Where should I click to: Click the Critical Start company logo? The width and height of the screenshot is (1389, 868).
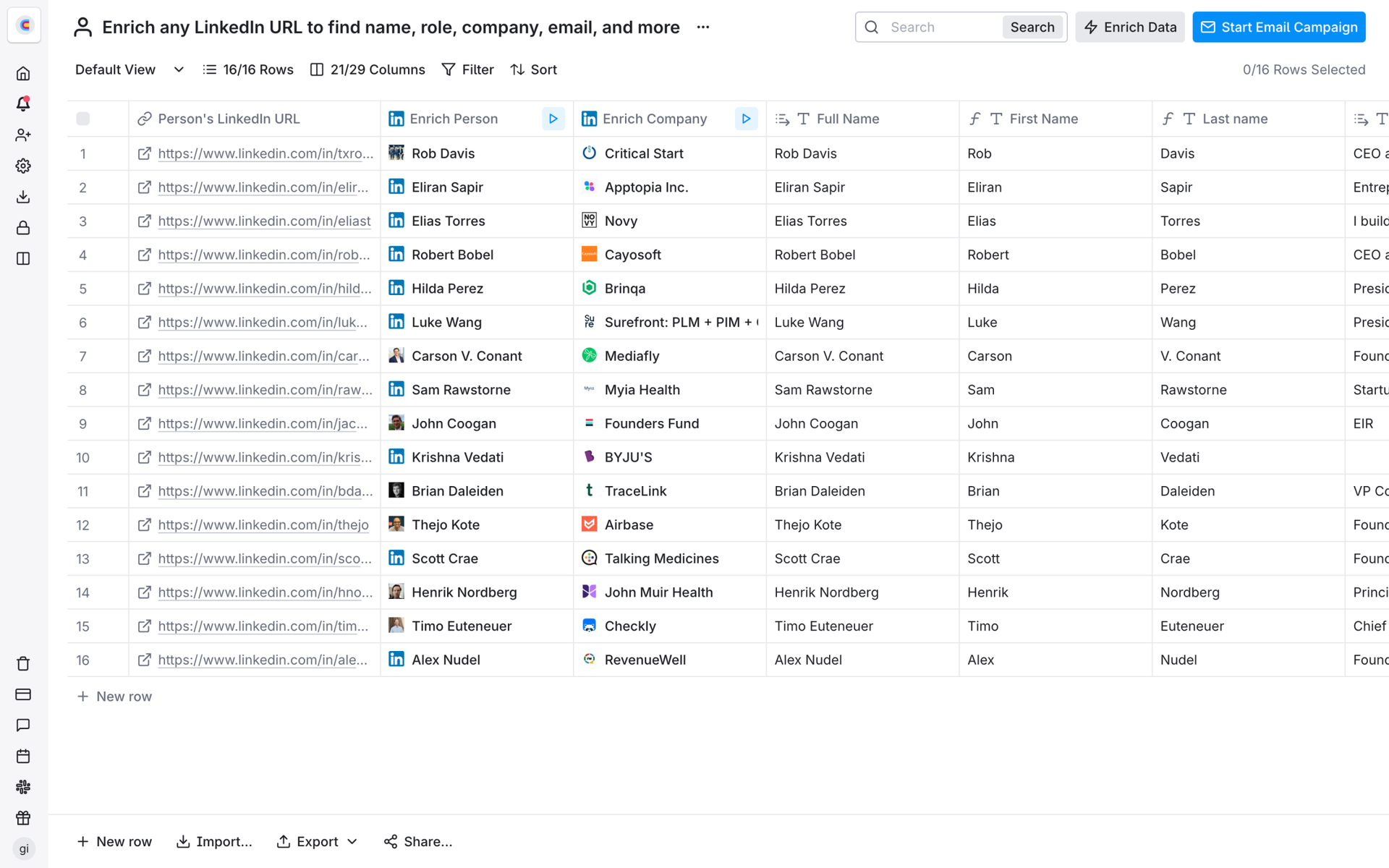pos(590,153)
